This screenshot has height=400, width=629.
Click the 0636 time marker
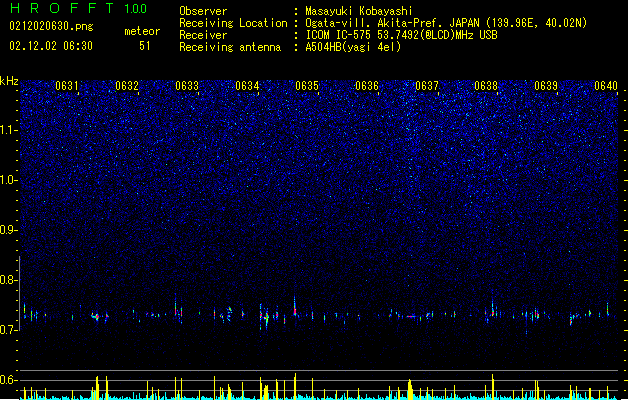point(367,86)
